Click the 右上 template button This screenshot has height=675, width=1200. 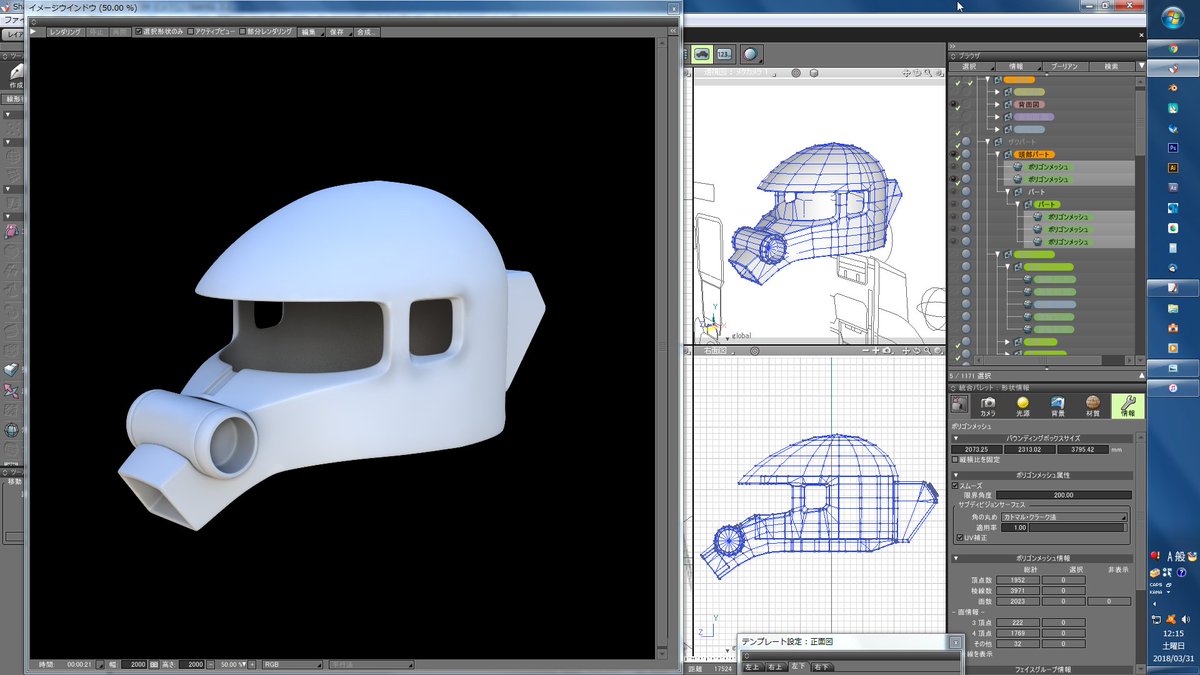777,667
